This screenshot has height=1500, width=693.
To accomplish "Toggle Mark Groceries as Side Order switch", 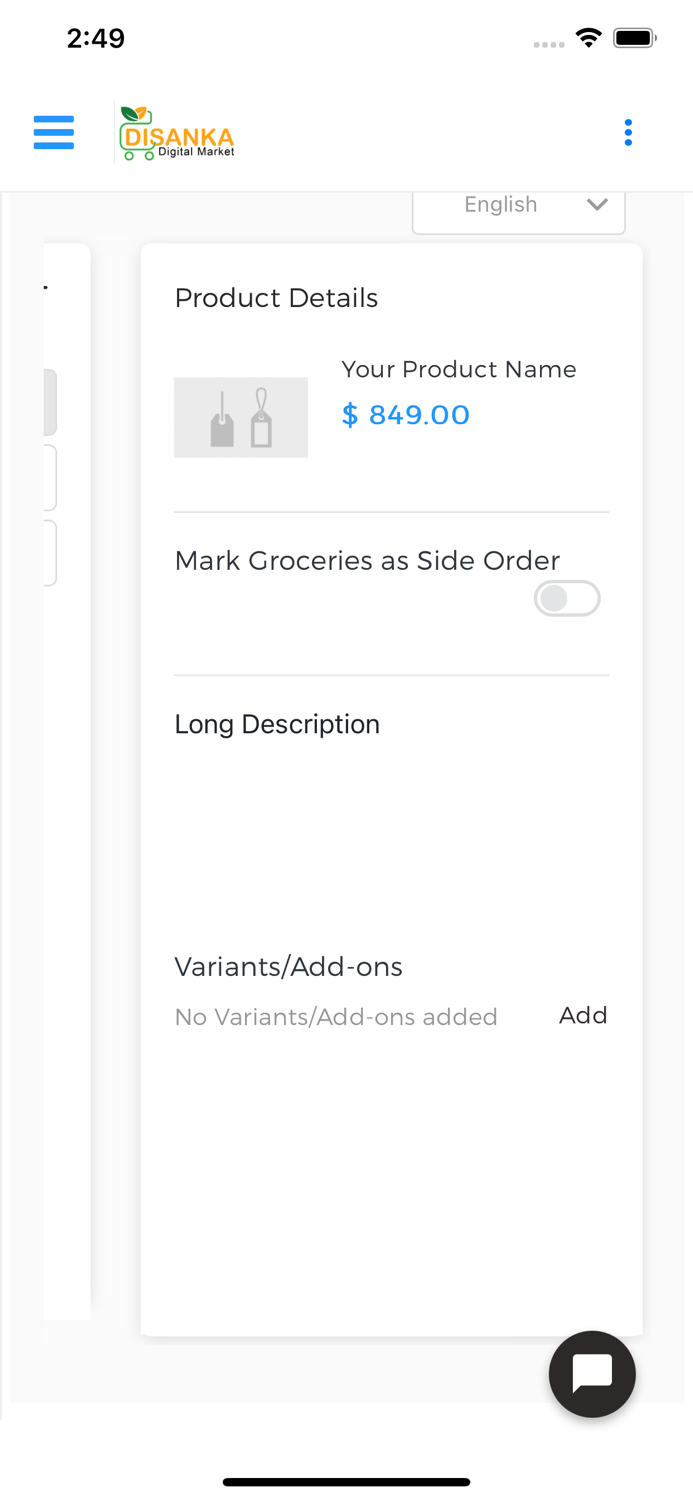I will pyautogui.click(x=567, y=599).
